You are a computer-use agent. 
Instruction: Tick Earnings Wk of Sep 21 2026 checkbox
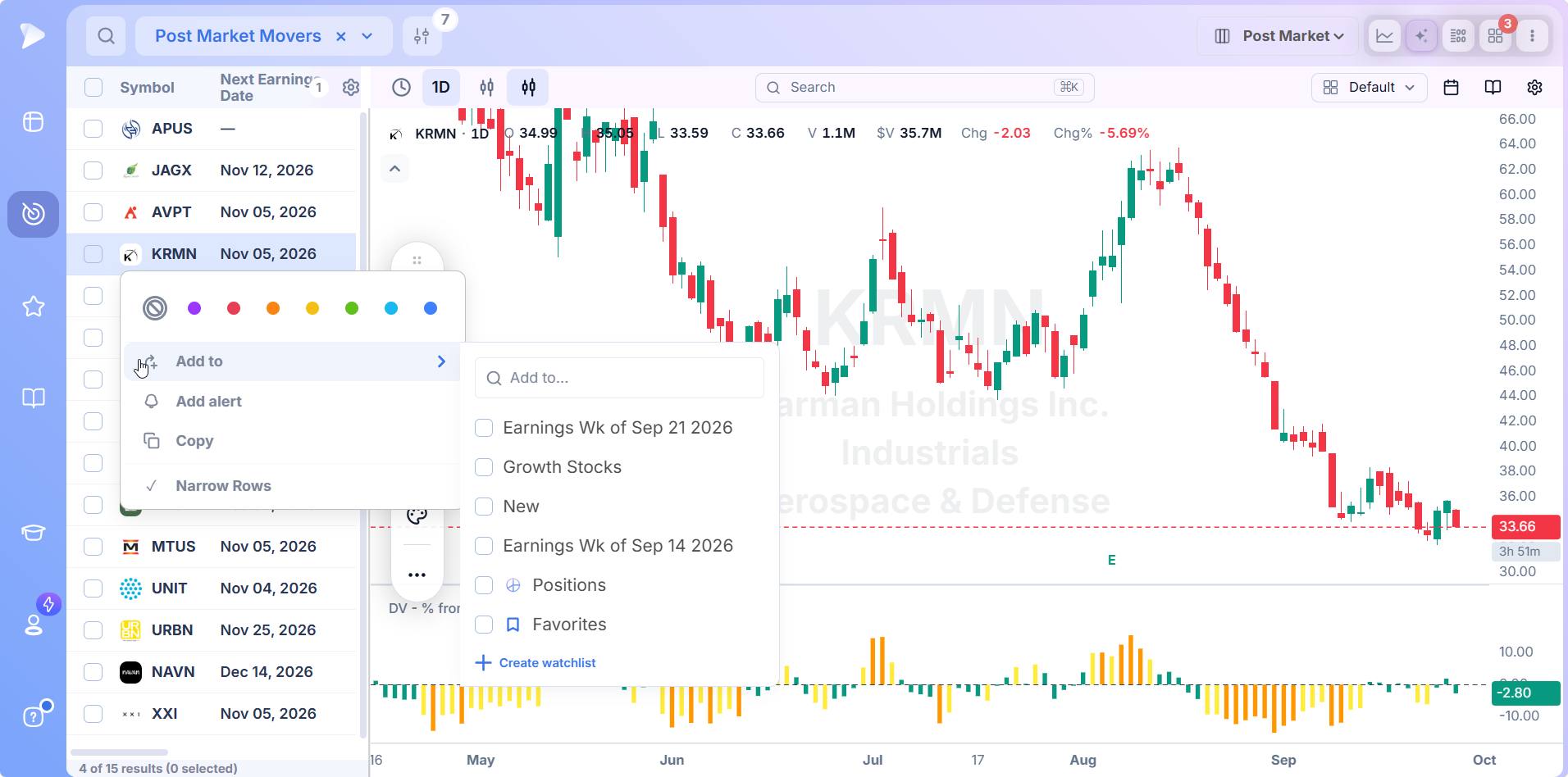click(x=484, y=428)
